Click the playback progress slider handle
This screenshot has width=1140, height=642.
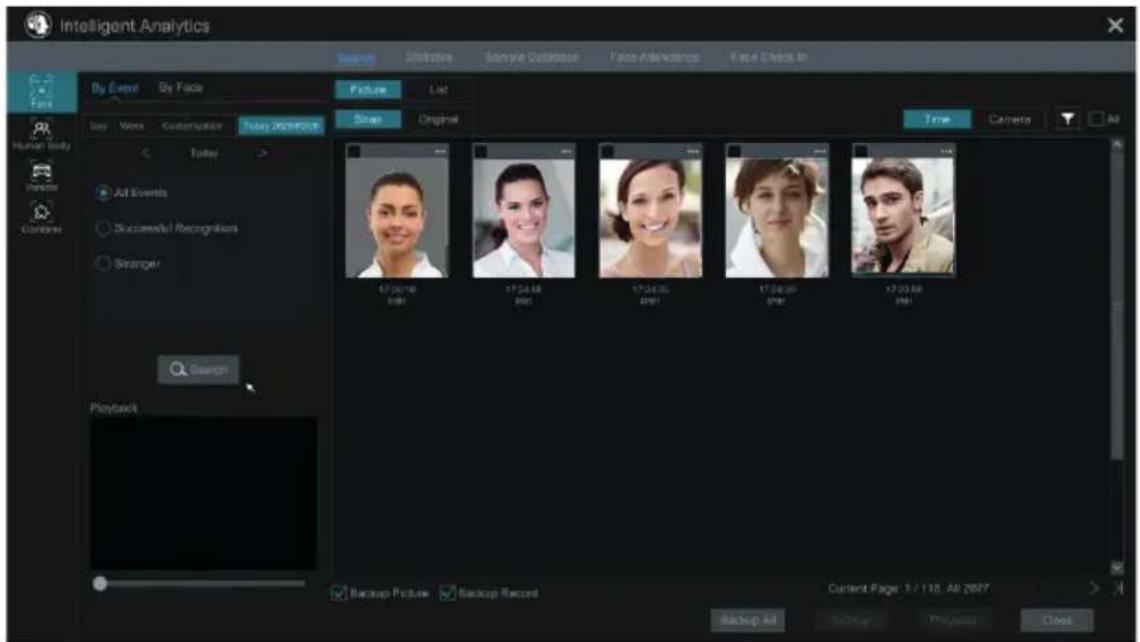[x=100, y=583]
